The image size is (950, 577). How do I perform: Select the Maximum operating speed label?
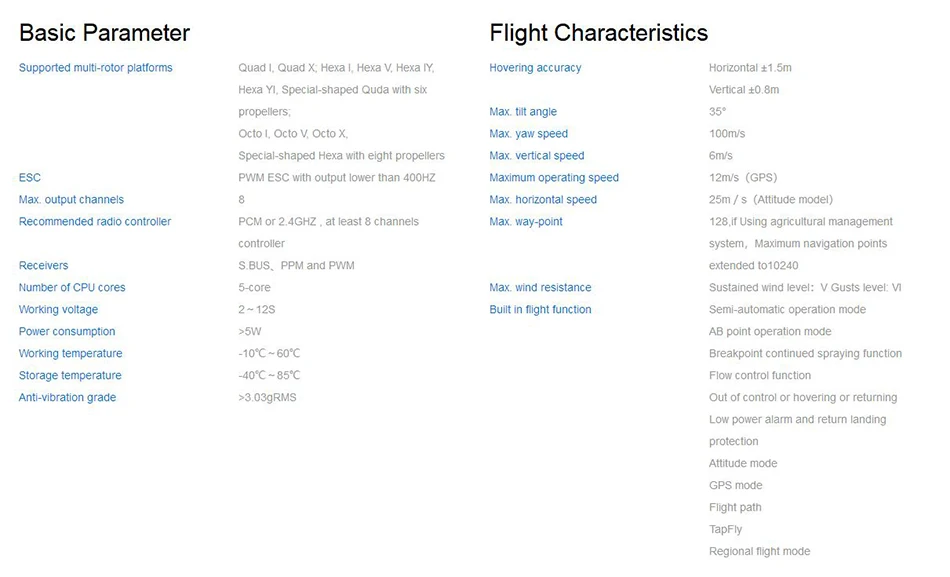[554, 178]
